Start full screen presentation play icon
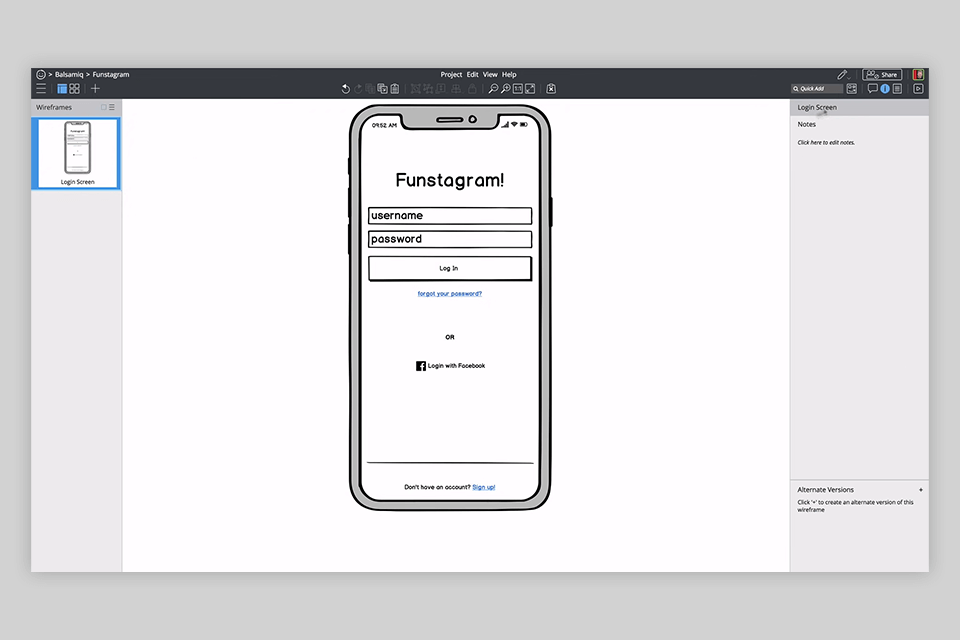 [x=918, y=89]
